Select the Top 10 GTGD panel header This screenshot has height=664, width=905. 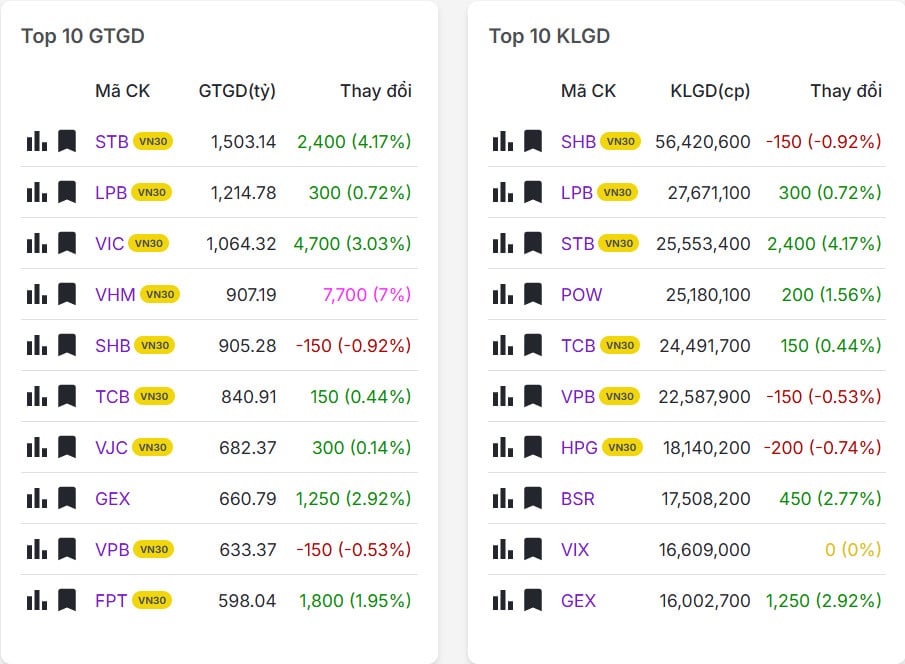click(82, 36)
